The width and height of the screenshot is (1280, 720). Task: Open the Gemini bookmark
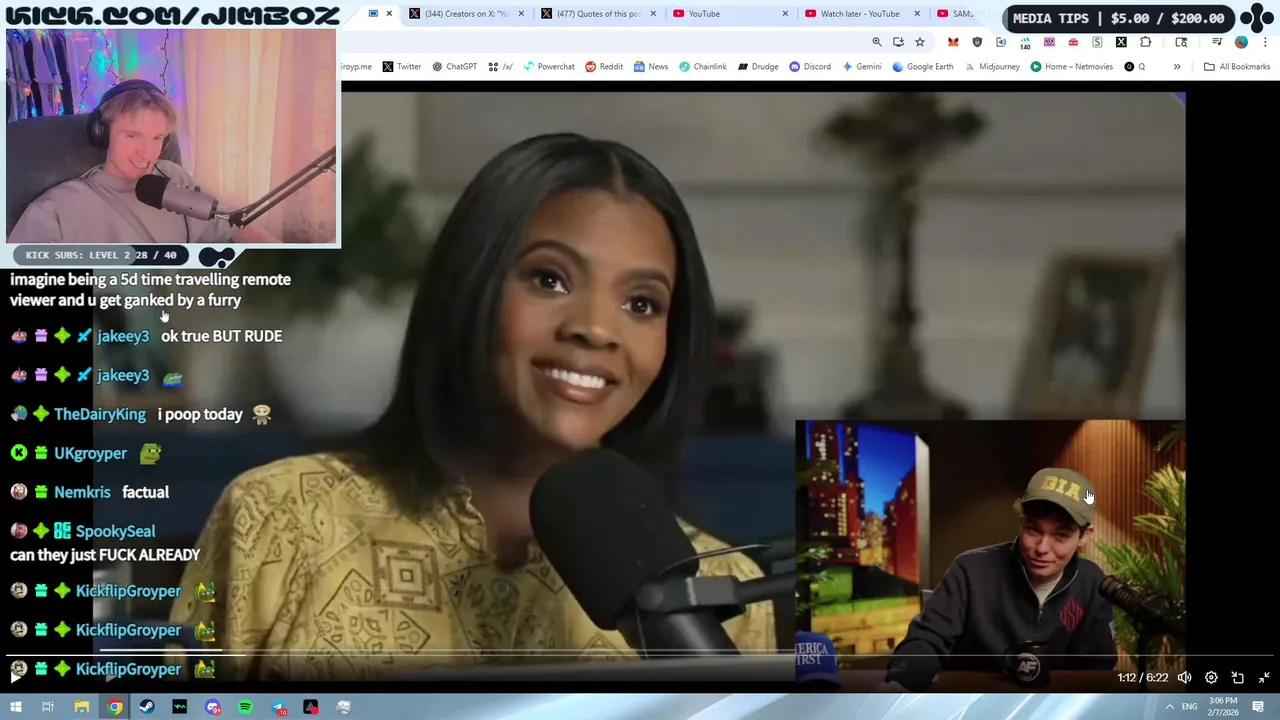coord(862,67)
